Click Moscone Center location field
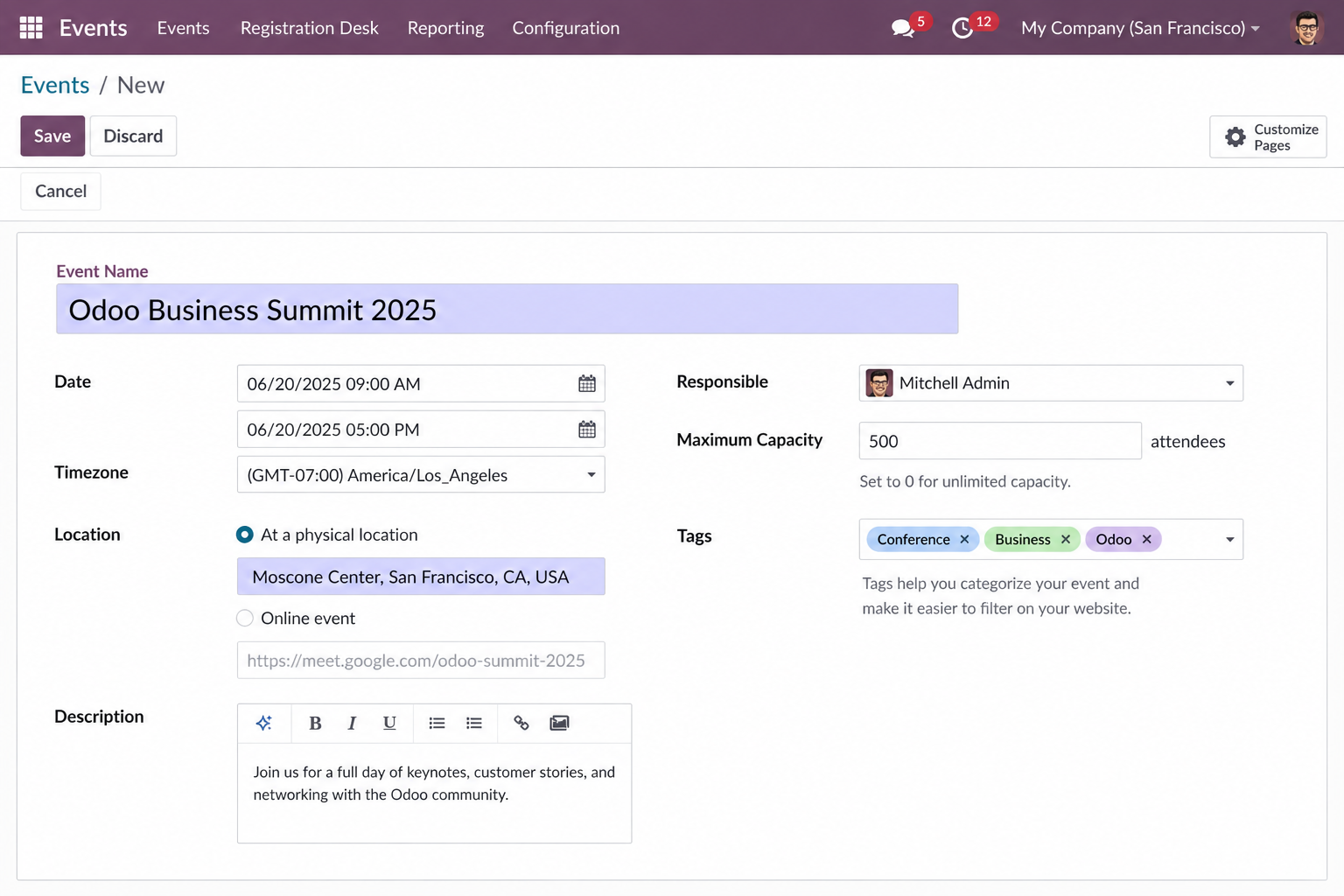Viewport: 1344px width, 896px height. click(421, 577)
